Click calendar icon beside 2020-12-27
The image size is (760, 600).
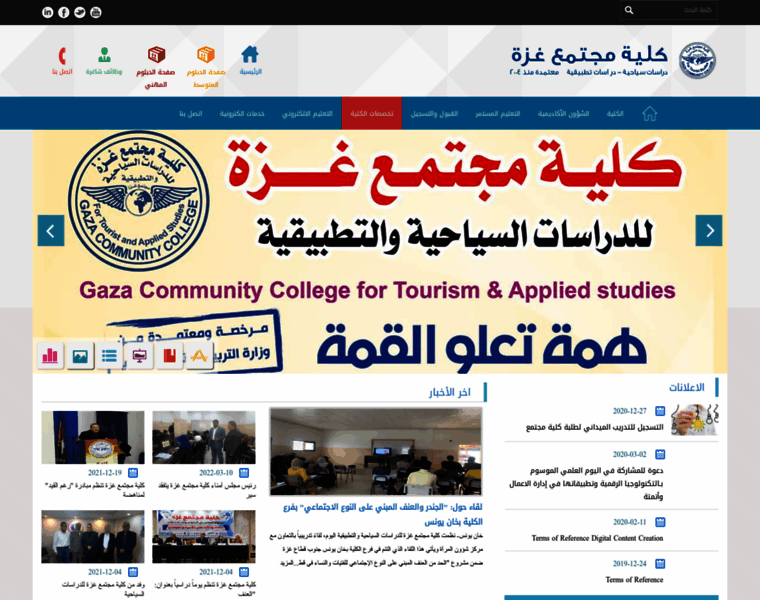click(660, 411)
